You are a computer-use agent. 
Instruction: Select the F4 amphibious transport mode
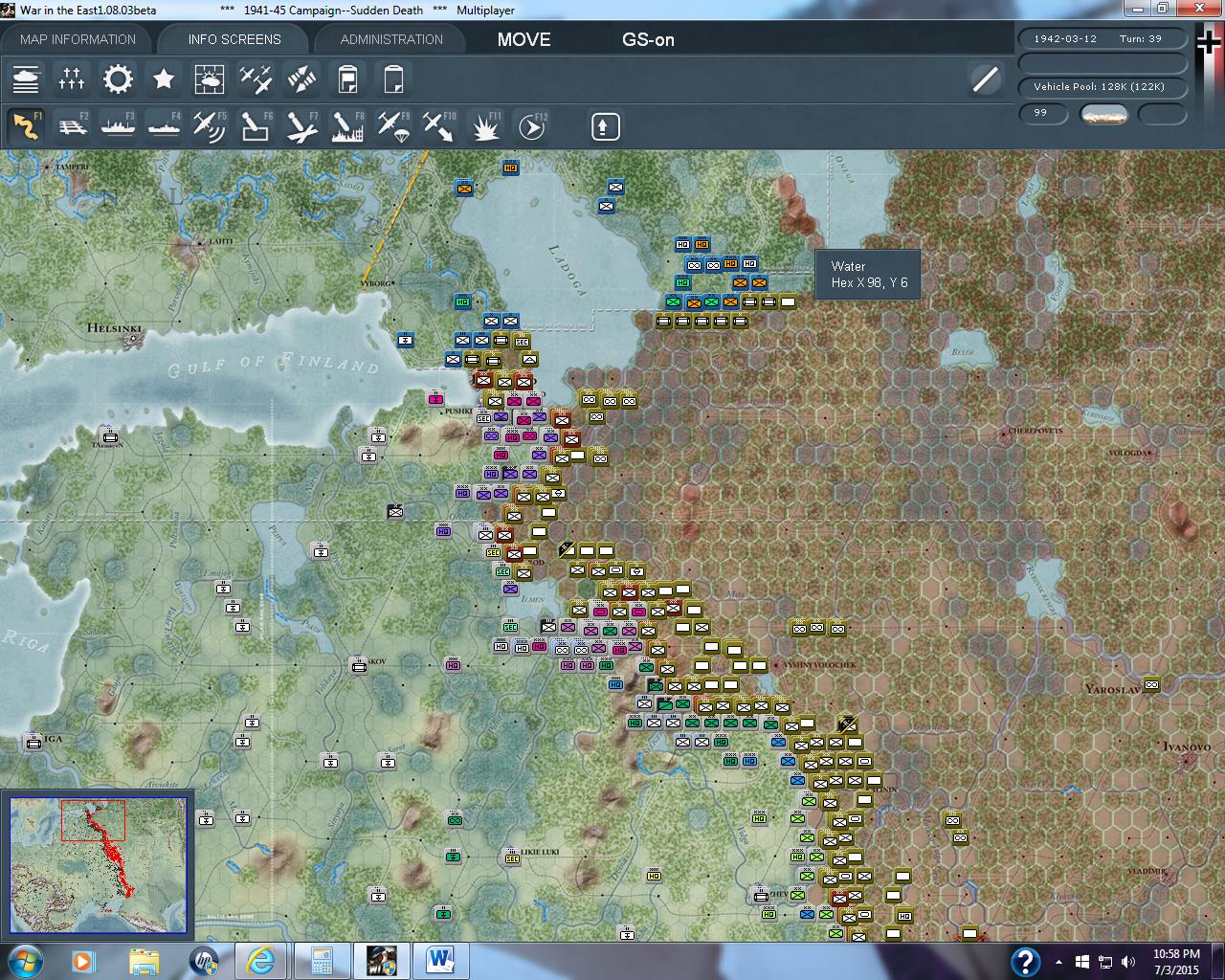point(165,126)
